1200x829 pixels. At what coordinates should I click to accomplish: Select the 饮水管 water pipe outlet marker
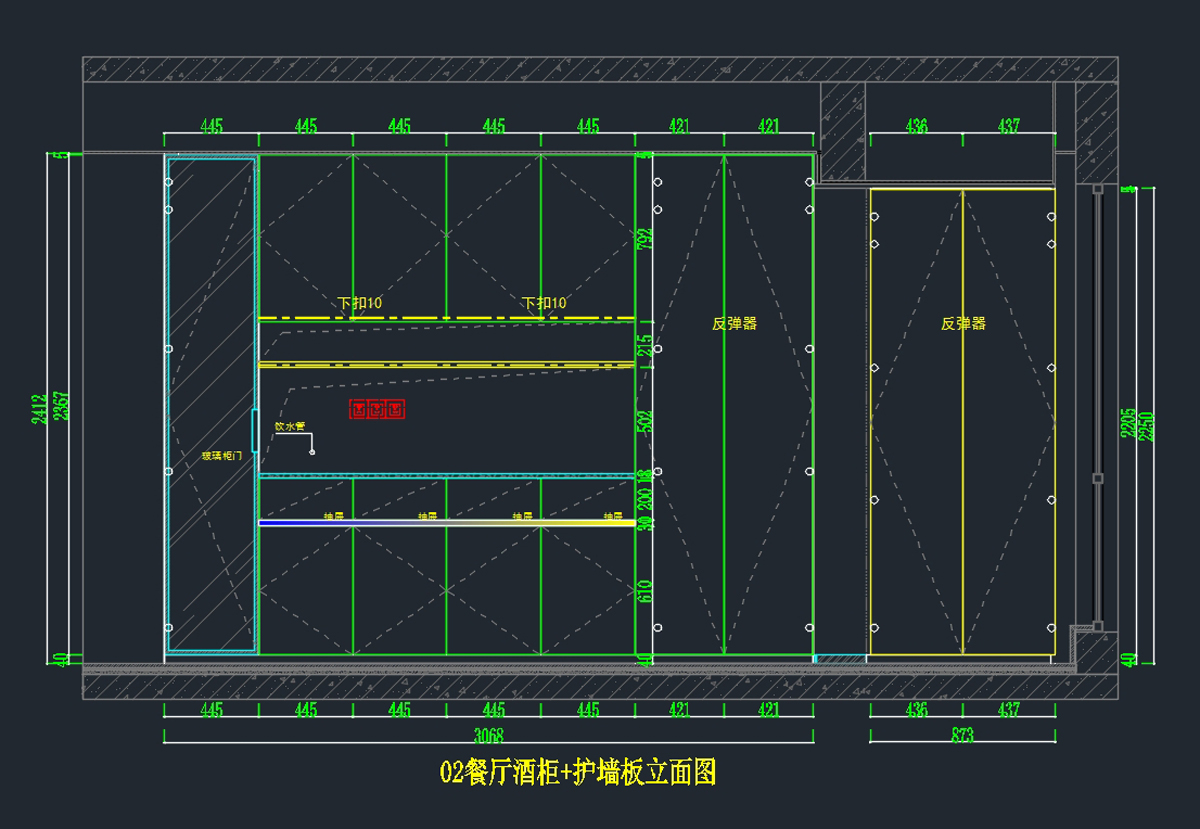point(312,452)
